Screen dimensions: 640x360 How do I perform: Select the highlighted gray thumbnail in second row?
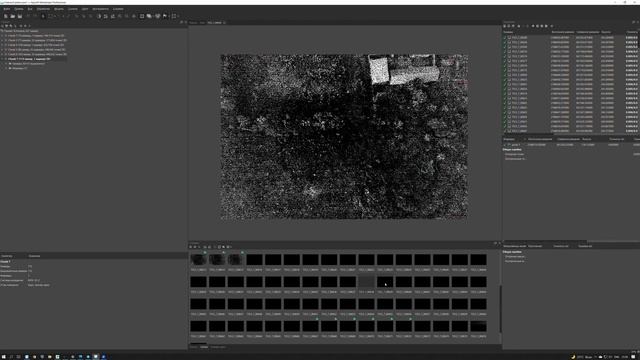tap(366, 282)
